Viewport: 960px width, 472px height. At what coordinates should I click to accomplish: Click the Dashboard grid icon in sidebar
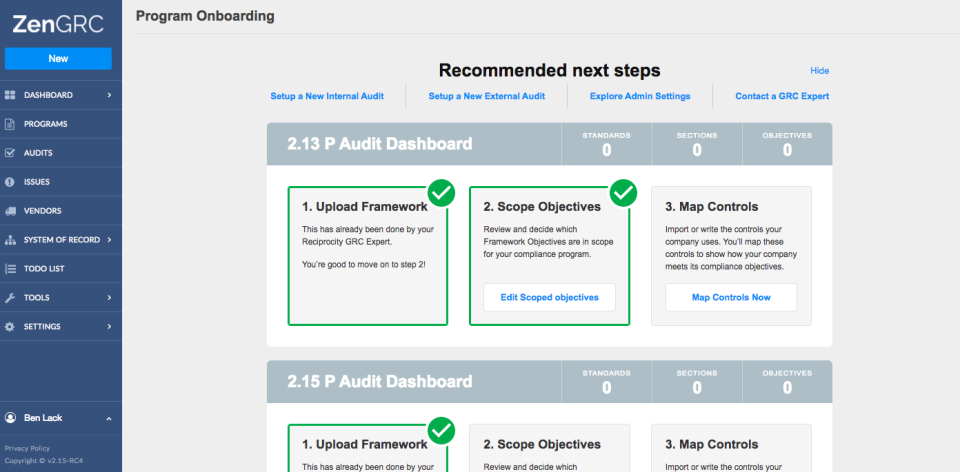tap(10, 95)
